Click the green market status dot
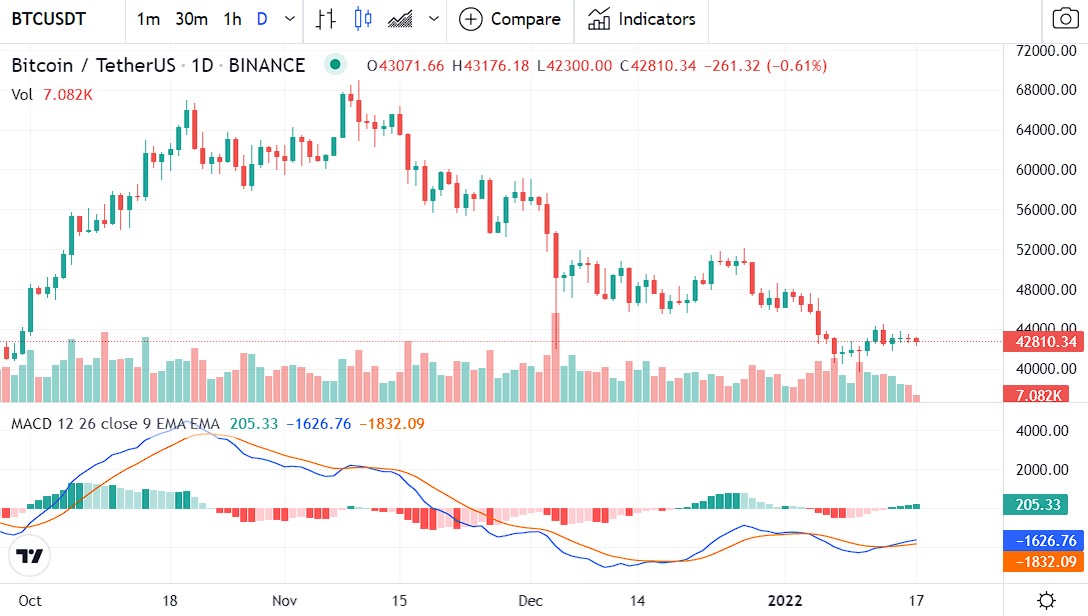Viewport: 1088px width, 616px height. (x=336, y=66)
